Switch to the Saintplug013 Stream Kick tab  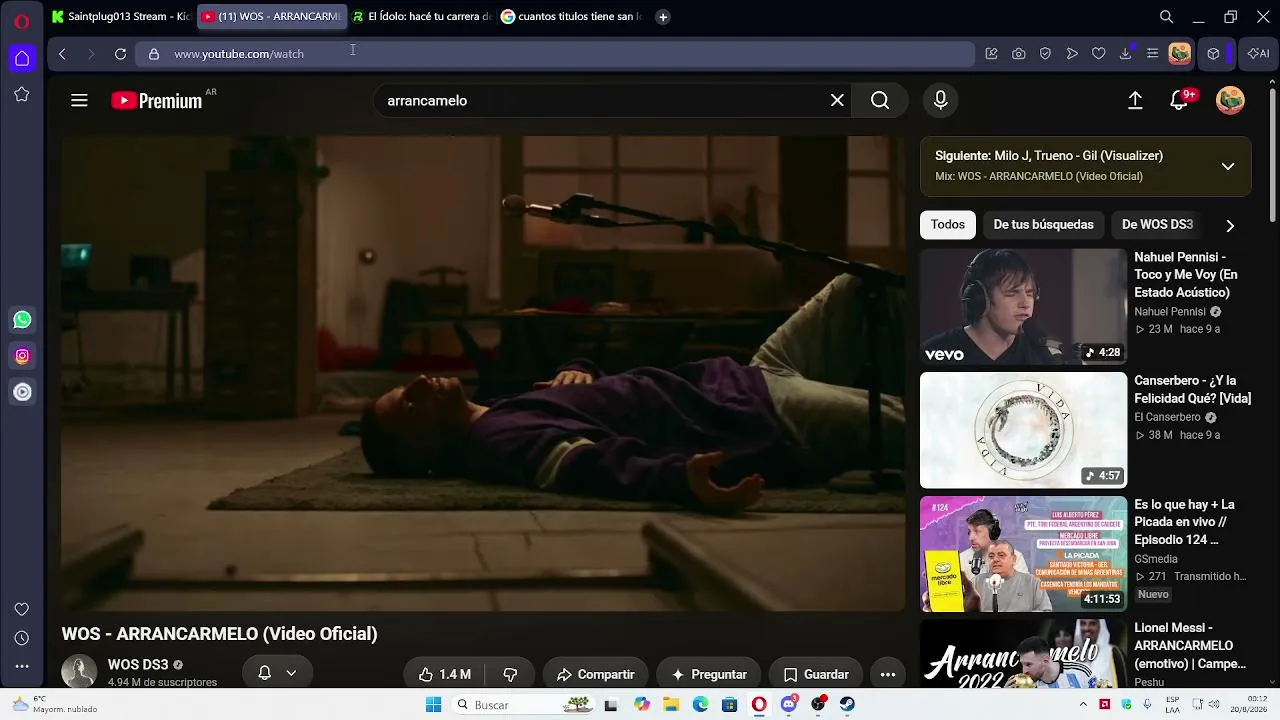121,17
